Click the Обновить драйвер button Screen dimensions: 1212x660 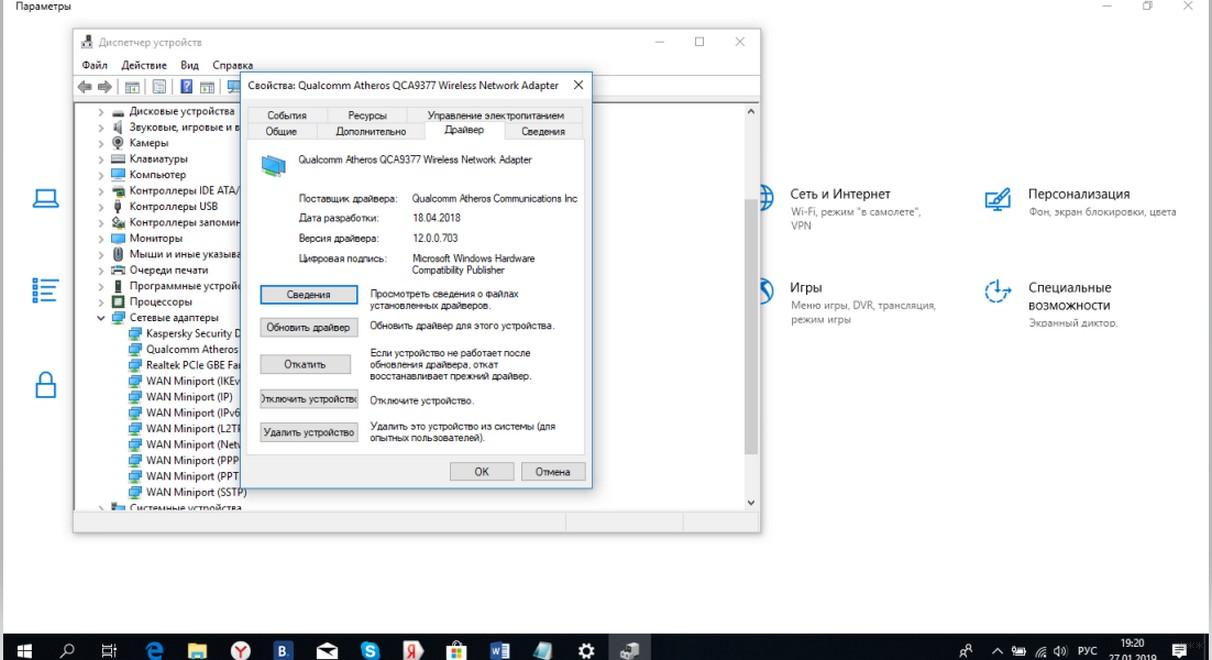(308, 327)
